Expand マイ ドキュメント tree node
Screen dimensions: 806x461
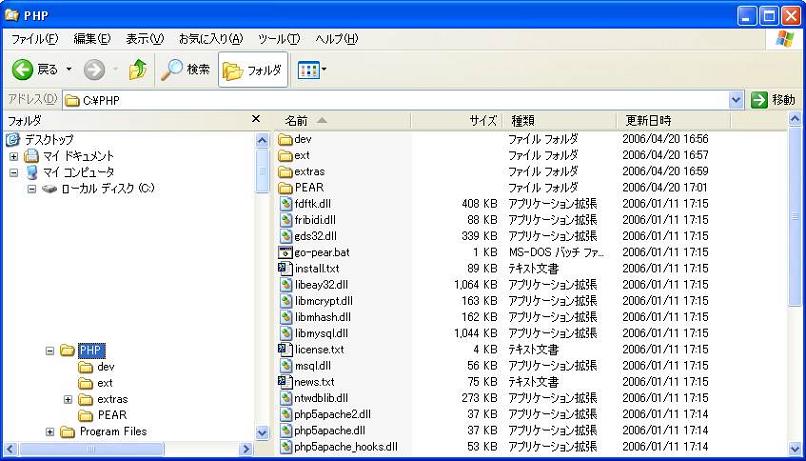point(14,156)
